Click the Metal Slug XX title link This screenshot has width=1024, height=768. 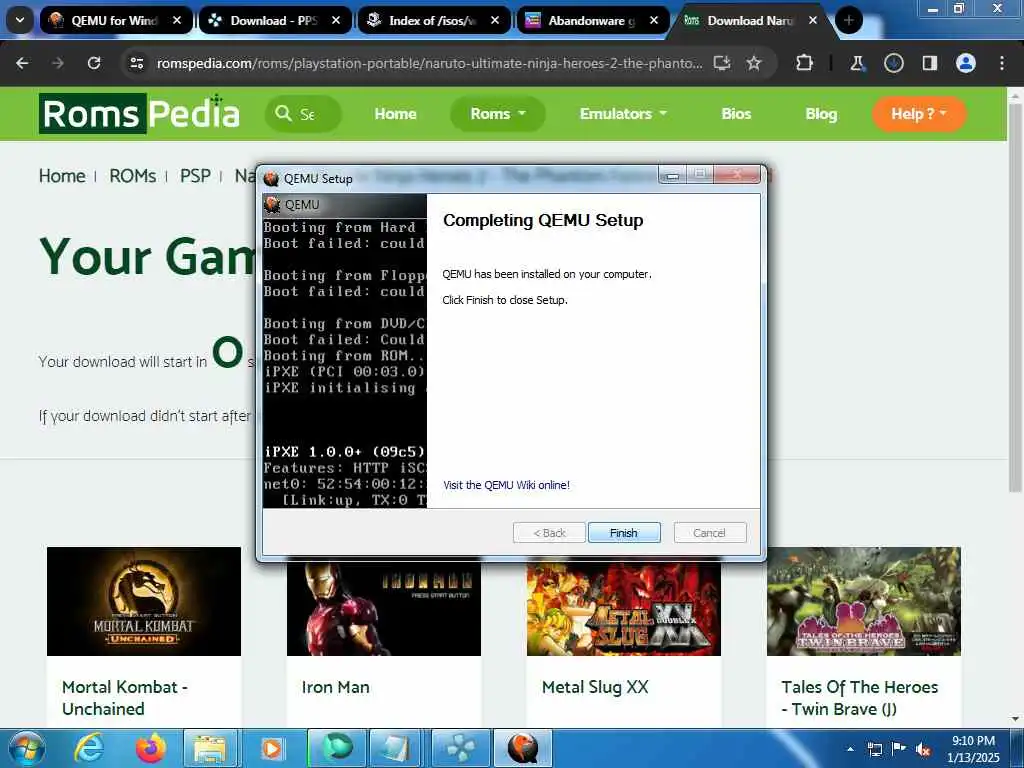[x=595, y=687]
